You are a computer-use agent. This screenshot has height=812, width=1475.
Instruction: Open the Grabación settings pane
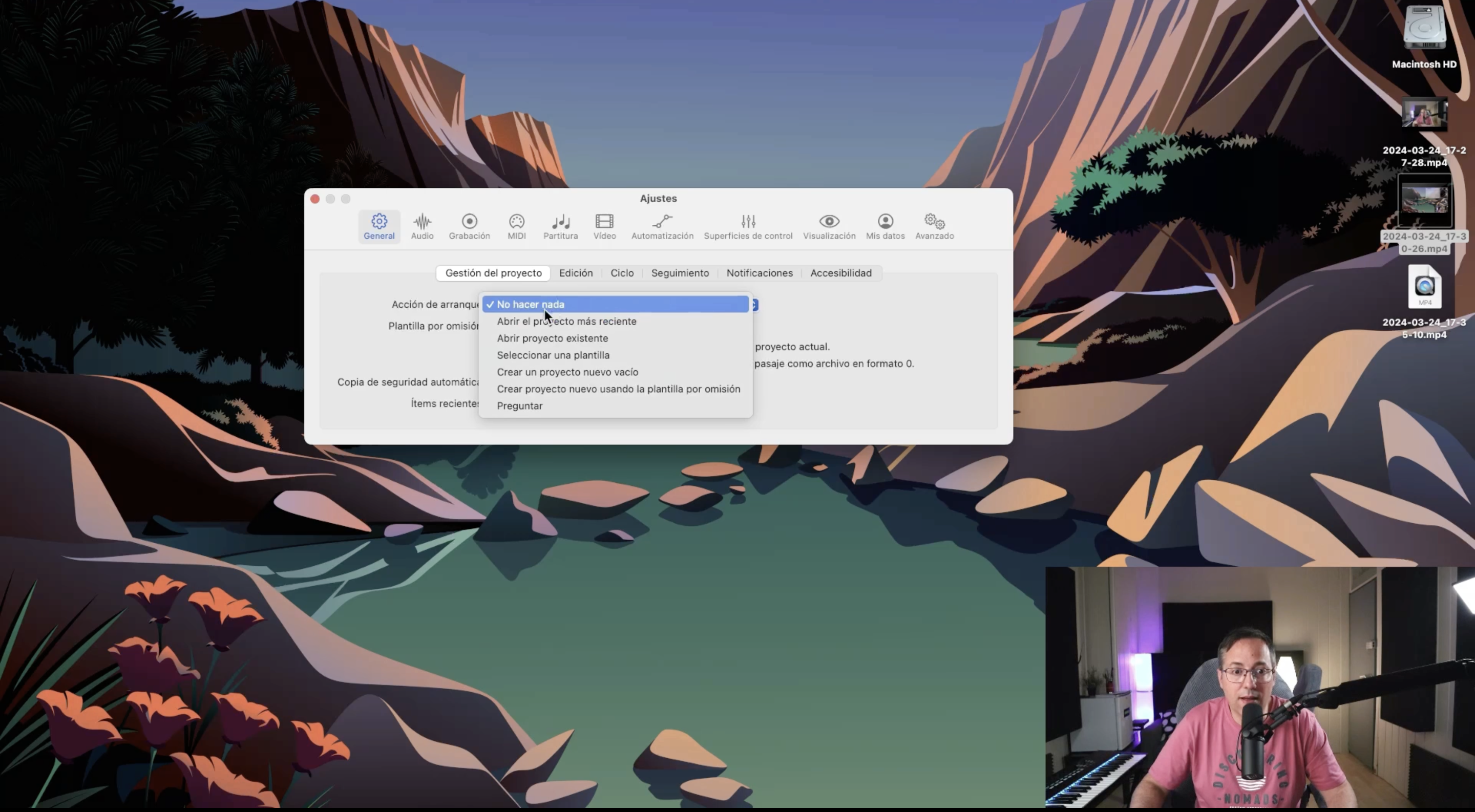click(x=469, y=226)
